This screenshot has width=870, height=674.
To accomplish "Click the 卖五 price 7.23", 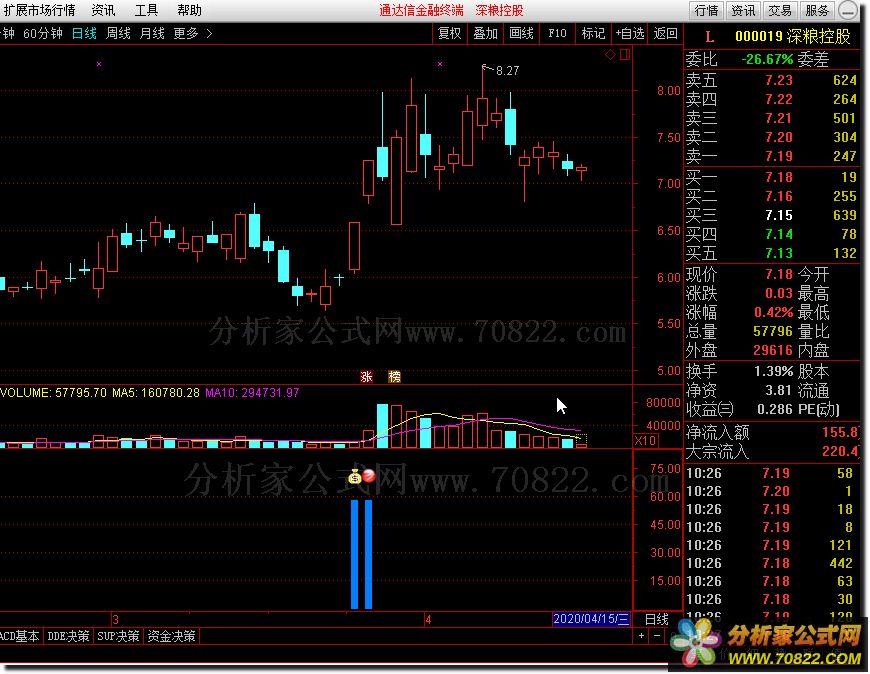I will pyautogui.click(x=779, y=80).
